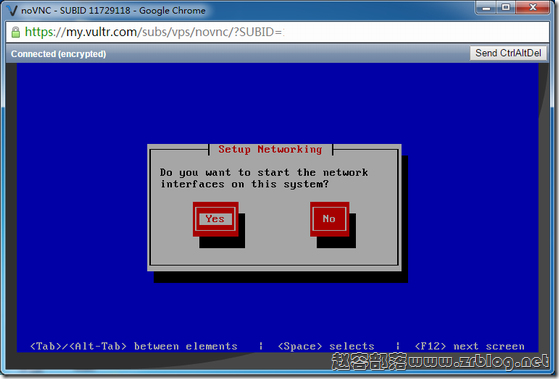Click the Tab/Alt-Tab hint in footer
The image size is (559, 379).
[134, 346]
